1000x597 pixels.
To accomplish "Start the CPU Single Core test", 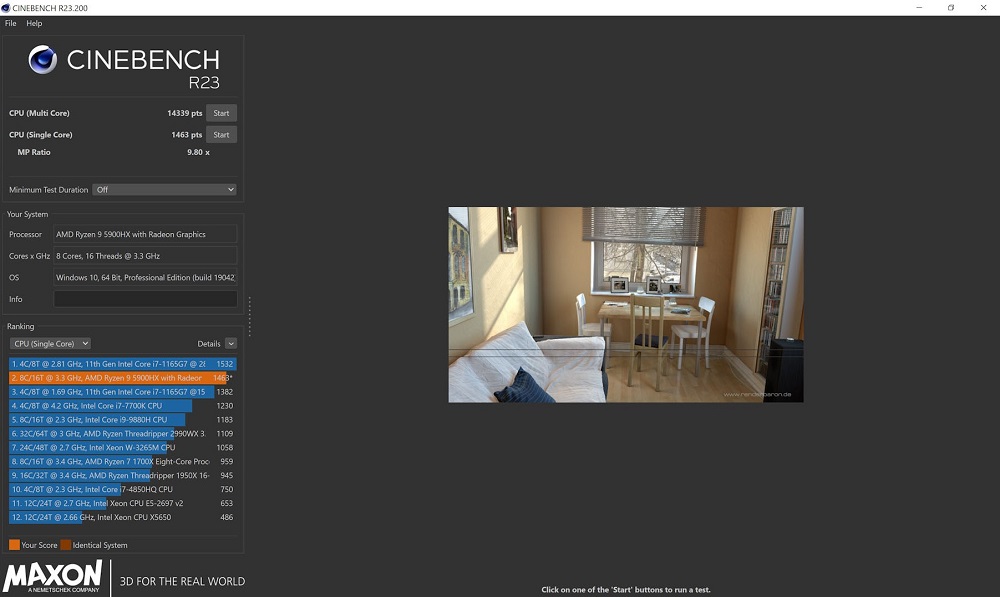I will [x=221, y=135].
